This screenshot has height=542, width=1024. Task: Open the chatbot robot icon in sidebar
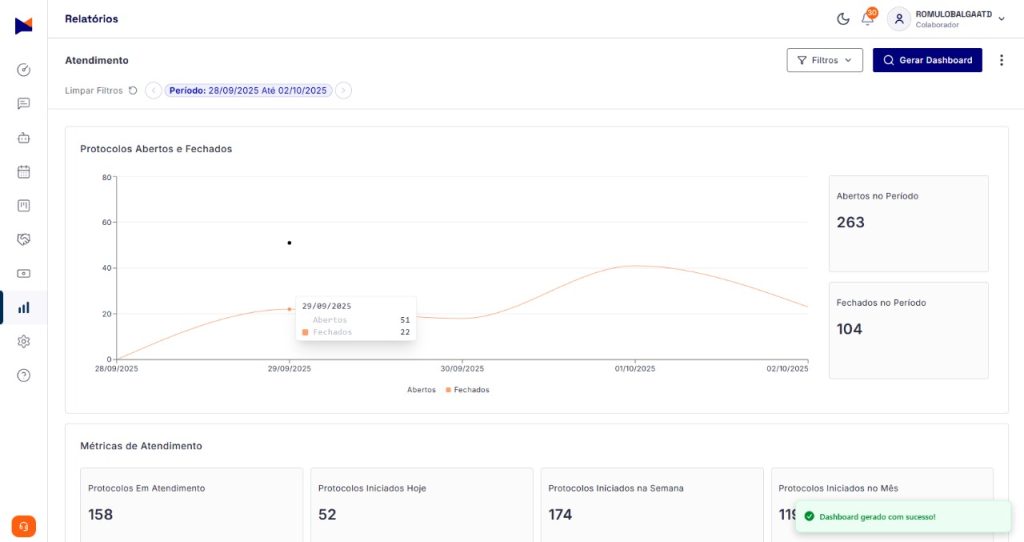[24, 138]
